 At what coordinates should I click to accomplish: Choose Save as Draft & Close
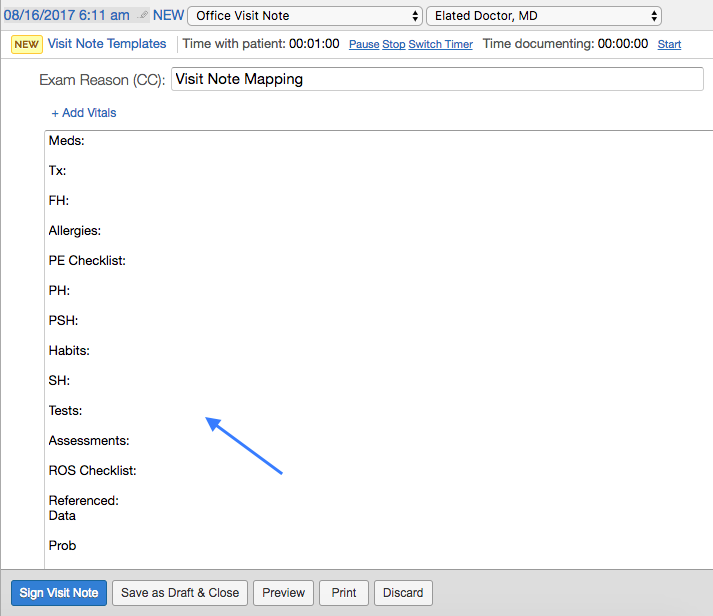pos(180,593)
